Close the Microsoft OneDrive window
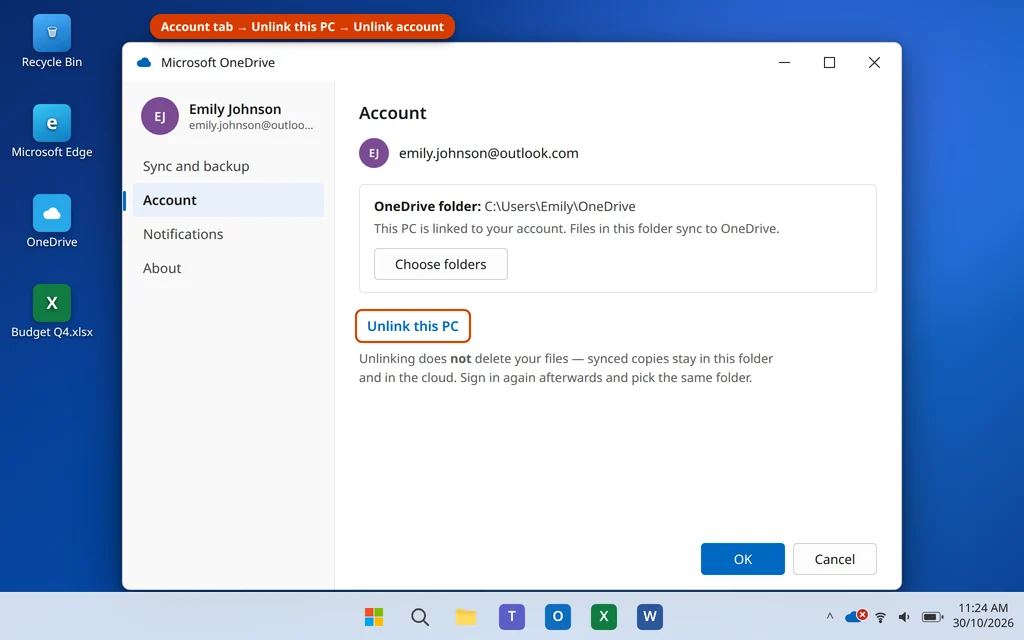1024x640 pixels. point(874,63)
